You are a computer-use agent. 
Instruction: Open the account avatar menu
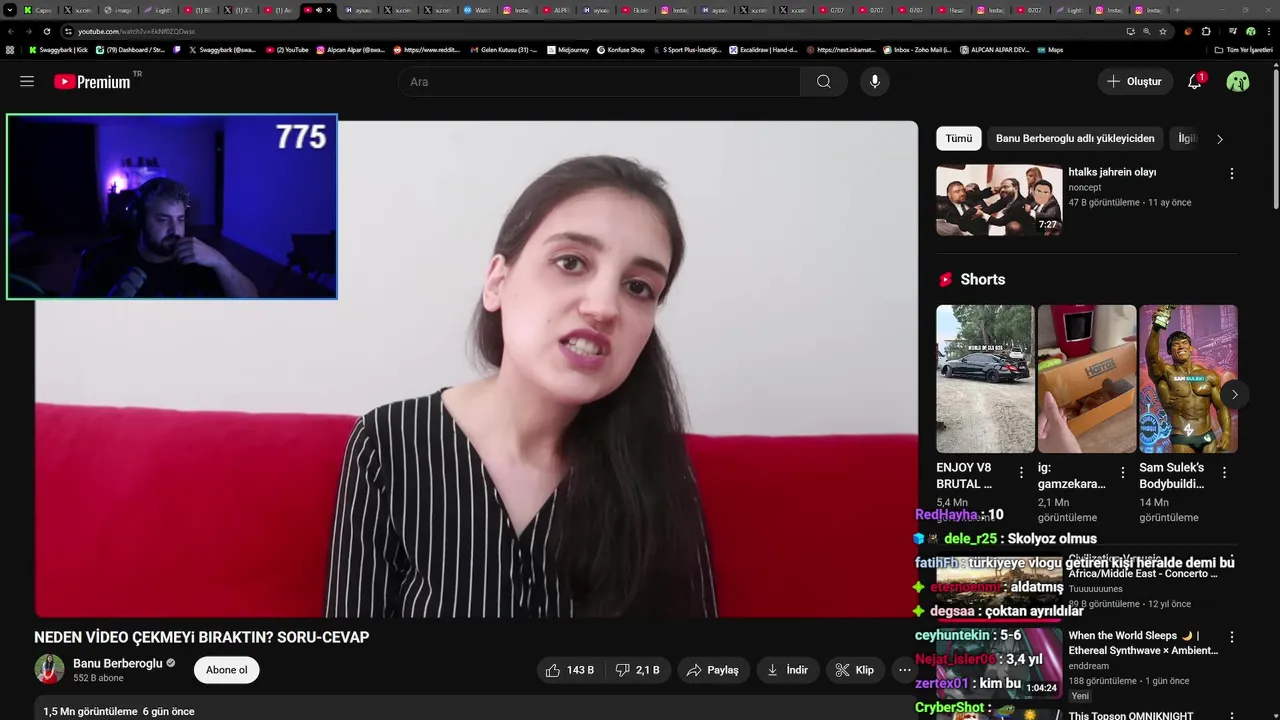[1238, 82]
